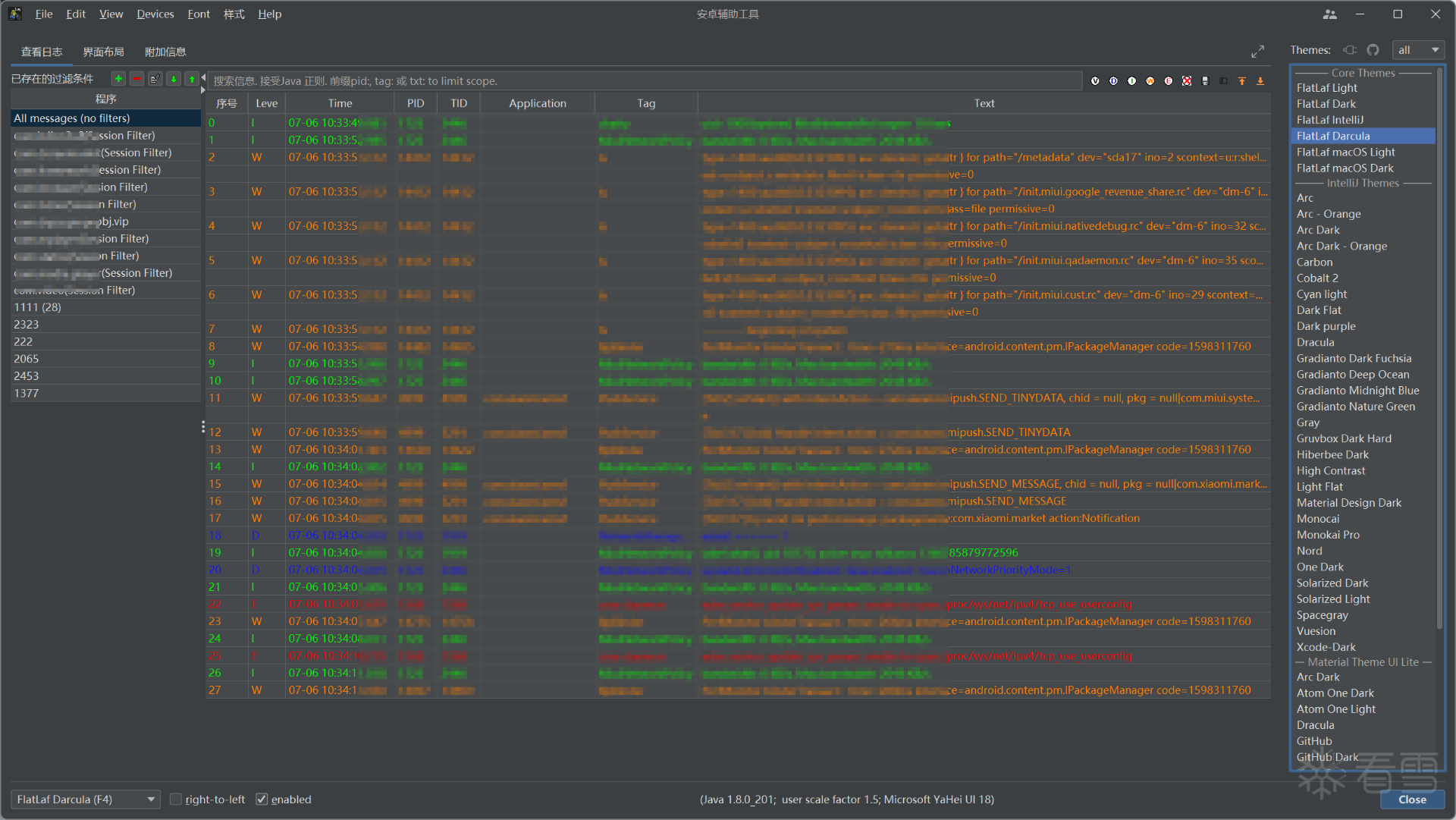Click the green plus add-filter icon
Image resolution: width=1456 pixels, height=820 pixels.
[x=118, y=79]
